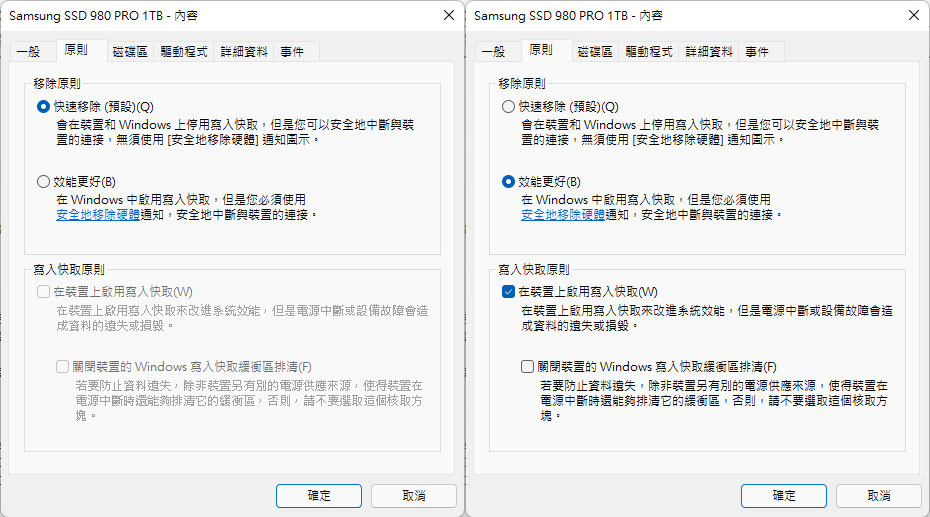The image size is (930, 517).
Task: Check 關閉裝置的 Windows 寫入快取緩衝區排清 in right window
Action: pos(527,366)
